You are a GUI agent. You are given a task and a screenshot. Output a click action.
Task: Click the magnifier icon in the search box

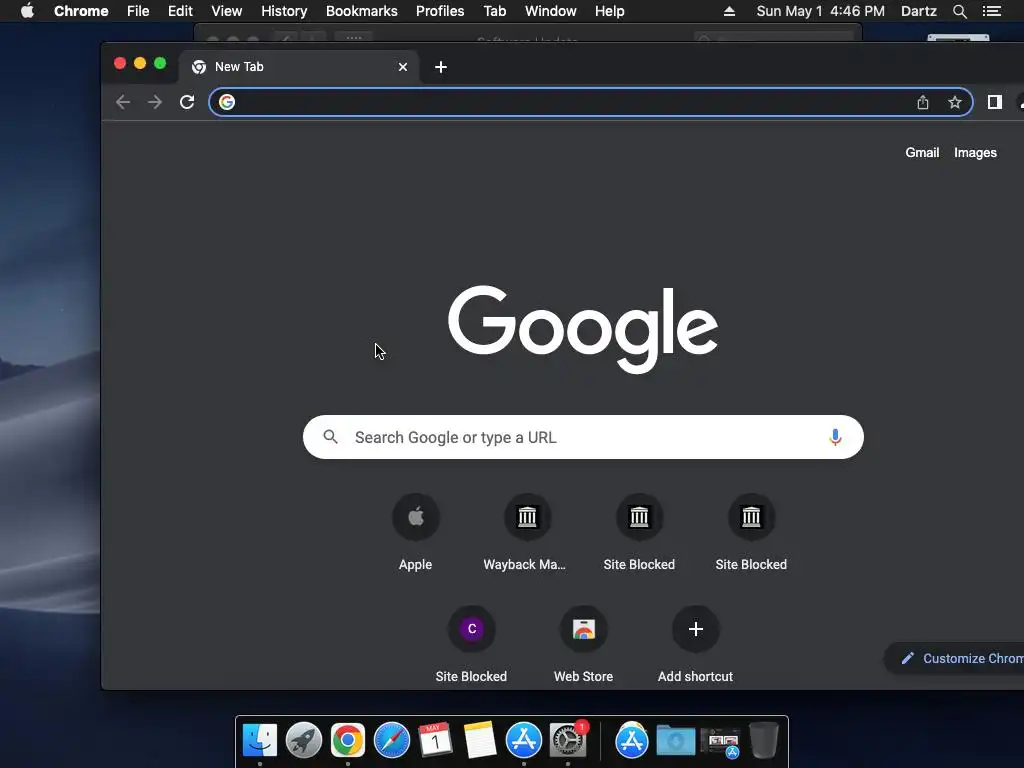pyautogui.click(x=330, y=437)
